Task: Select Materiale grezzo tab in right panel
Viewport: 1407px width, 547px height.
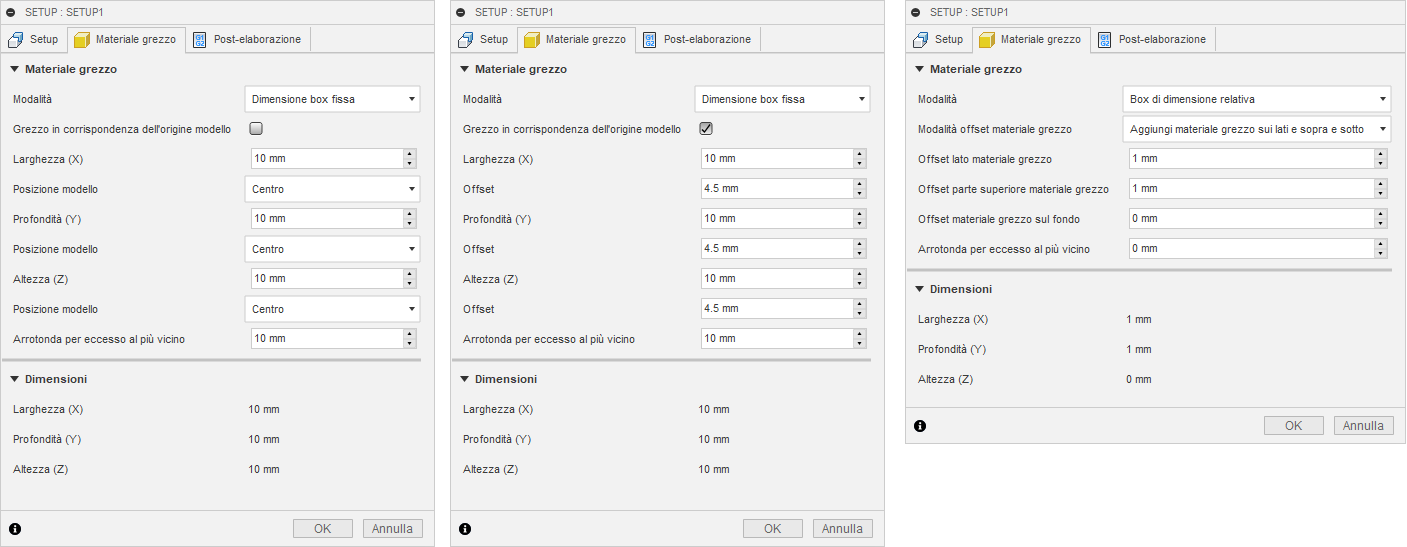Action: 1030,40
